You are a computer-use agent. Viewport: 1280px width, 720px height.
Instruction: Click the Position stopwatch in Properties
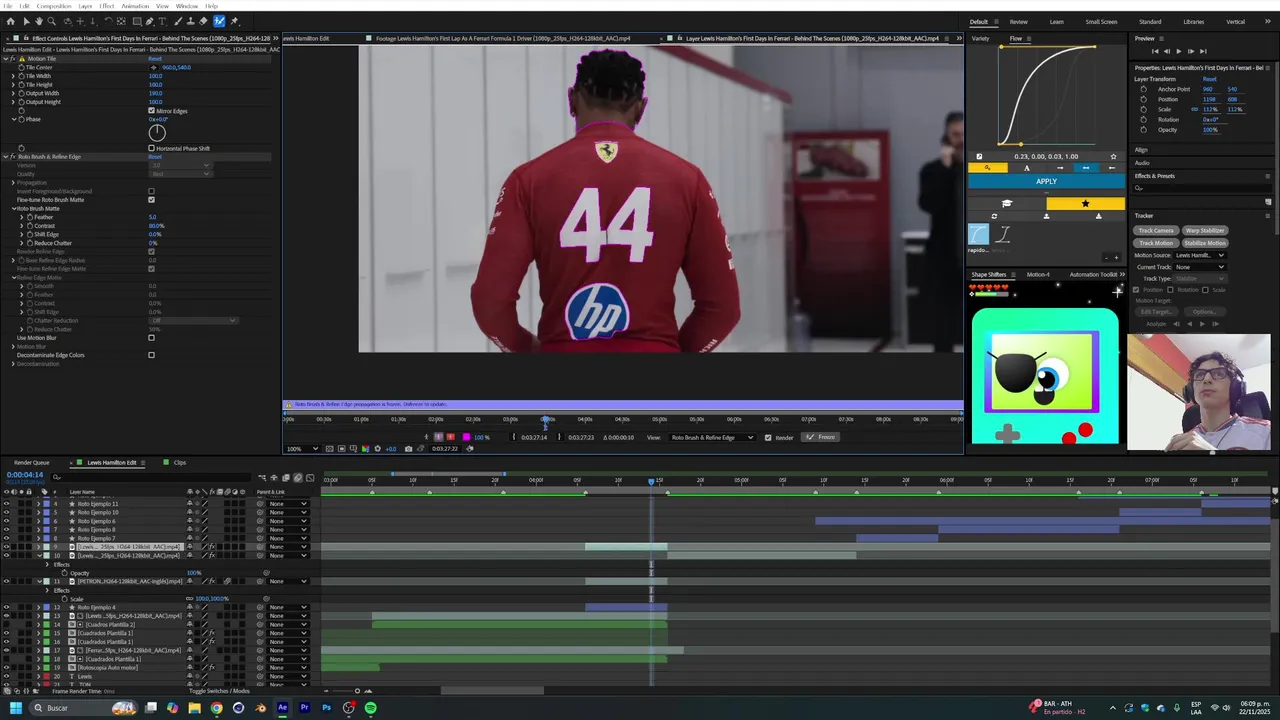tap(1143, 99)
